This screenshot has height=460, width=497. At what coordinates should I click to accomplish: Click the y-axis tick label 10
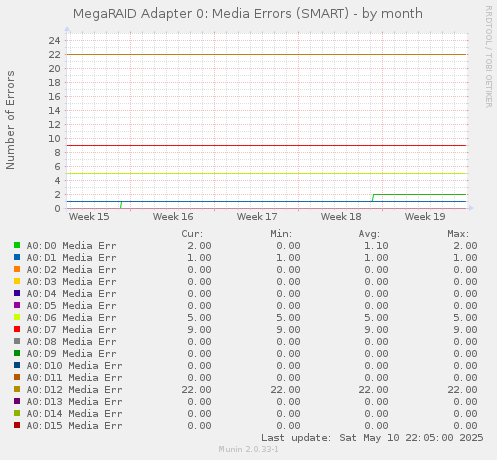click(x=54, y=139)
